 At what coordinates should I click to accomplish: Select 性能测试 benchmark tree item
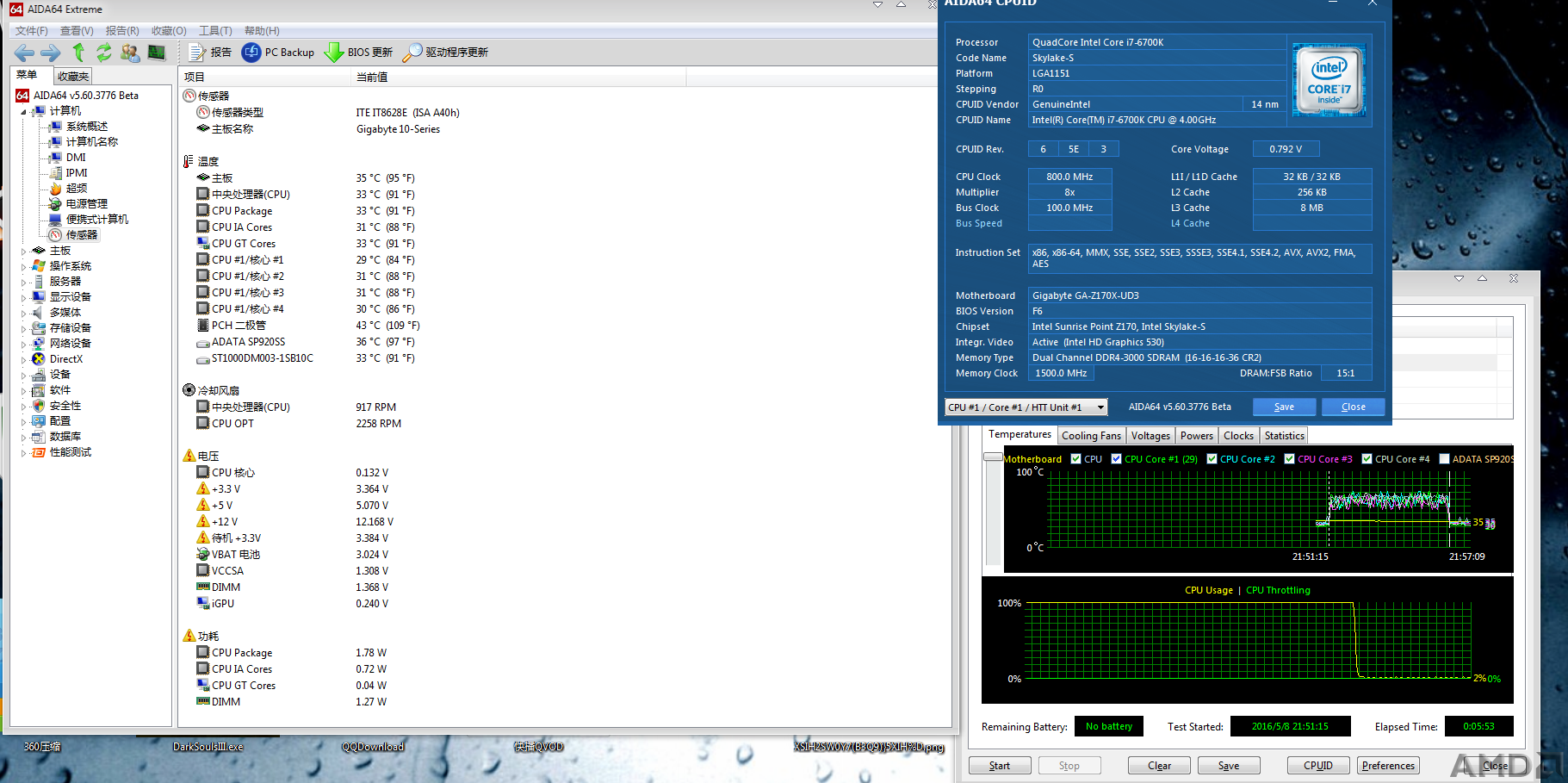71,452
